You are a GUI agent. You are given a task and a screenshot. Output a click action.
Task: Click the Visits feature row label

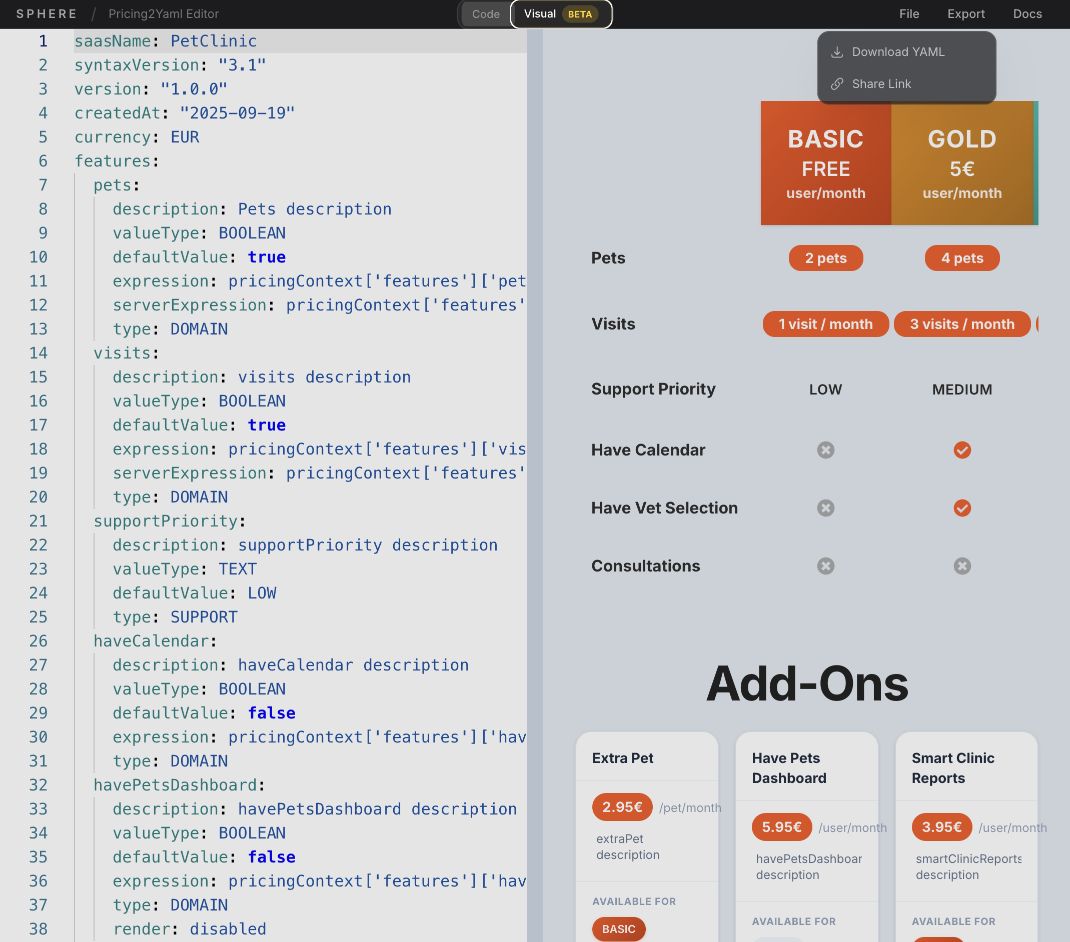(x=613, y=324)
